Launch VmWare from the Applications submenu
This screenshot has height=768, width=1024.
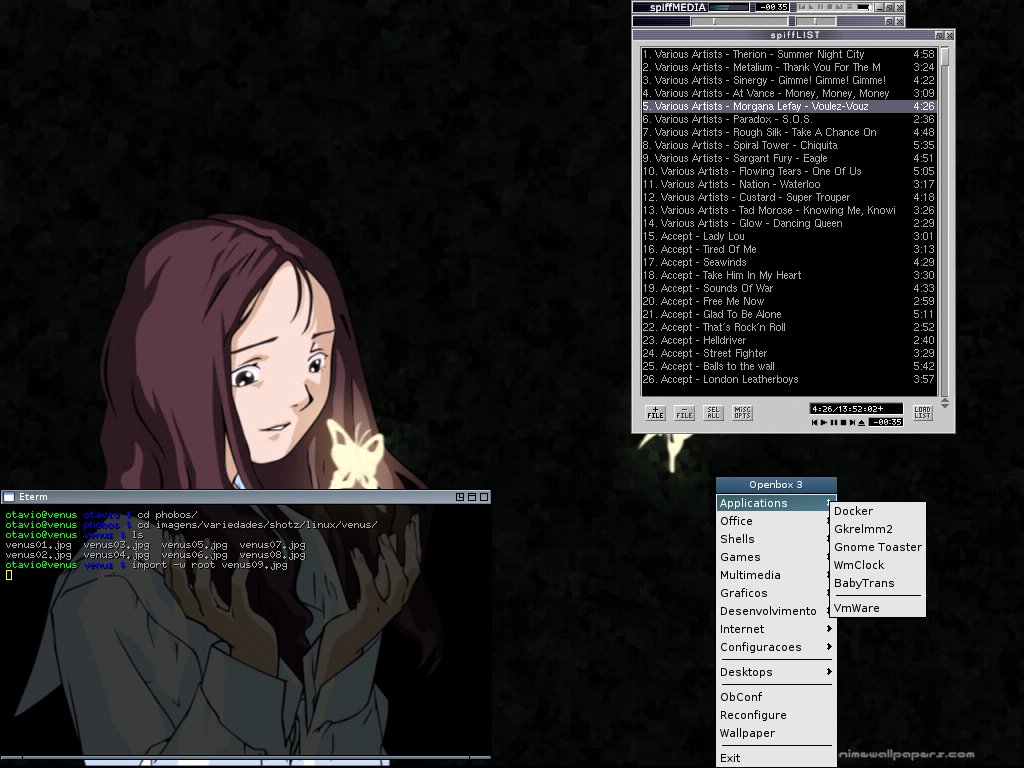[878, 608]
